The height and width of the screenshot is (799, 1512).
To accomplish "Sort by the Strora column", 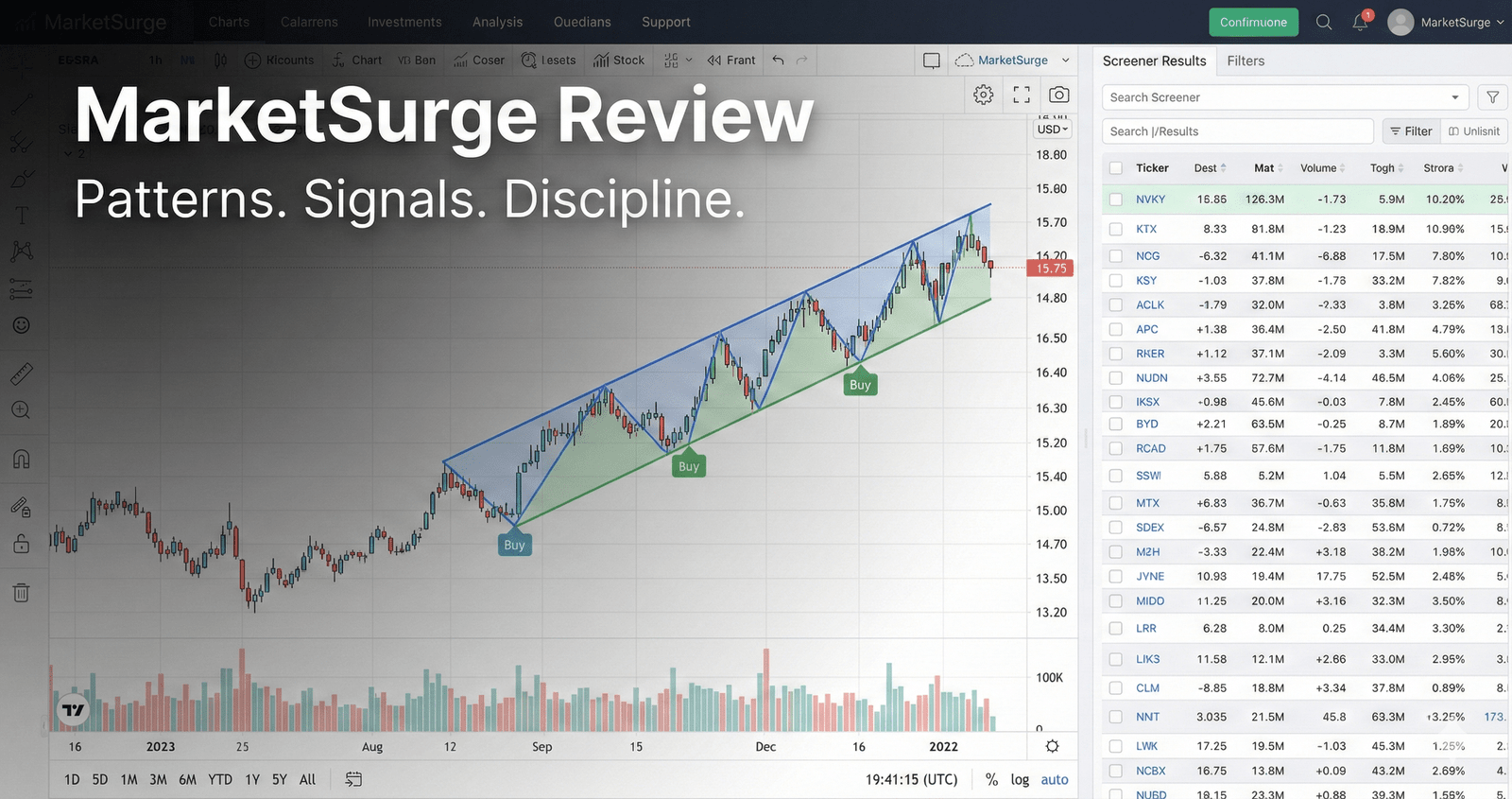I will (x=1443, y=168).
